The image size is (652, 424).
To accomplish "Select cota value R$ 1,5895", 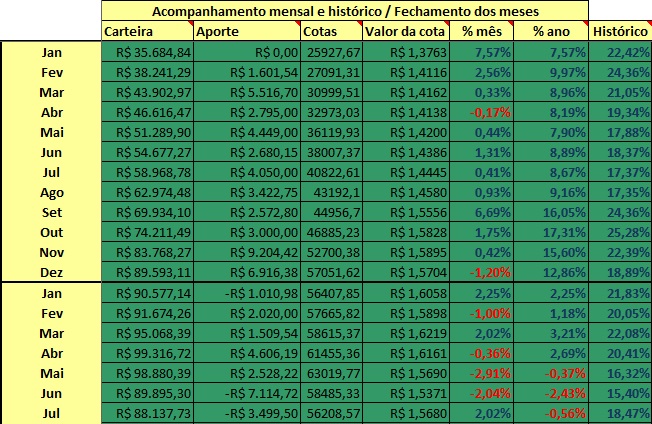I will (x=406, y=252).
